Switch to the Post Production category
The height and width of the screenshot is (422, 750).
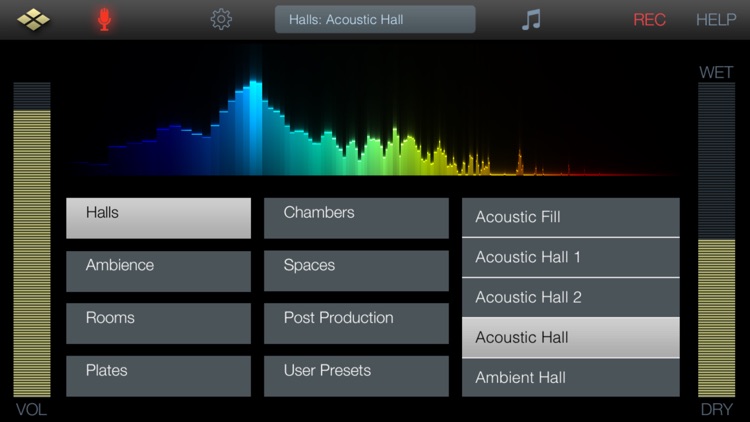coord(356,323)
